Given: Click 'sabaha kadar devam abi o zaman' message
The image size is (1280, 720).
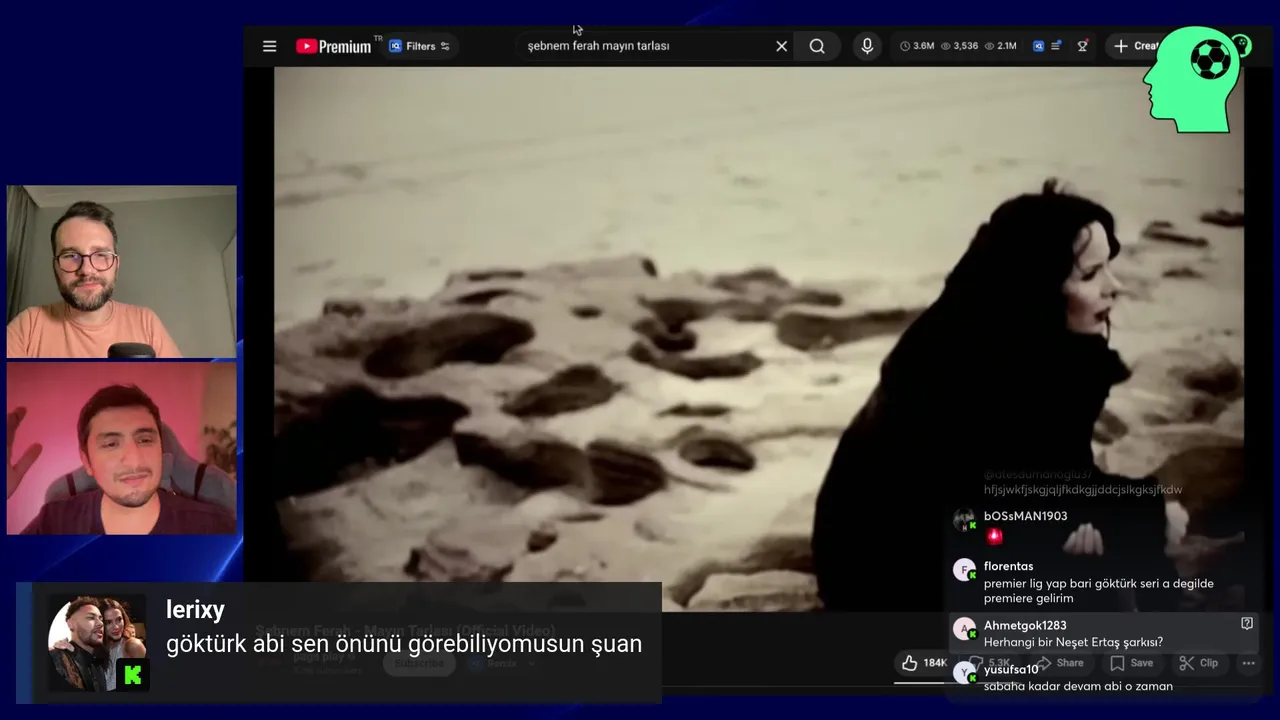Looking at the screenshot, I should click(x=1078, y=686).
